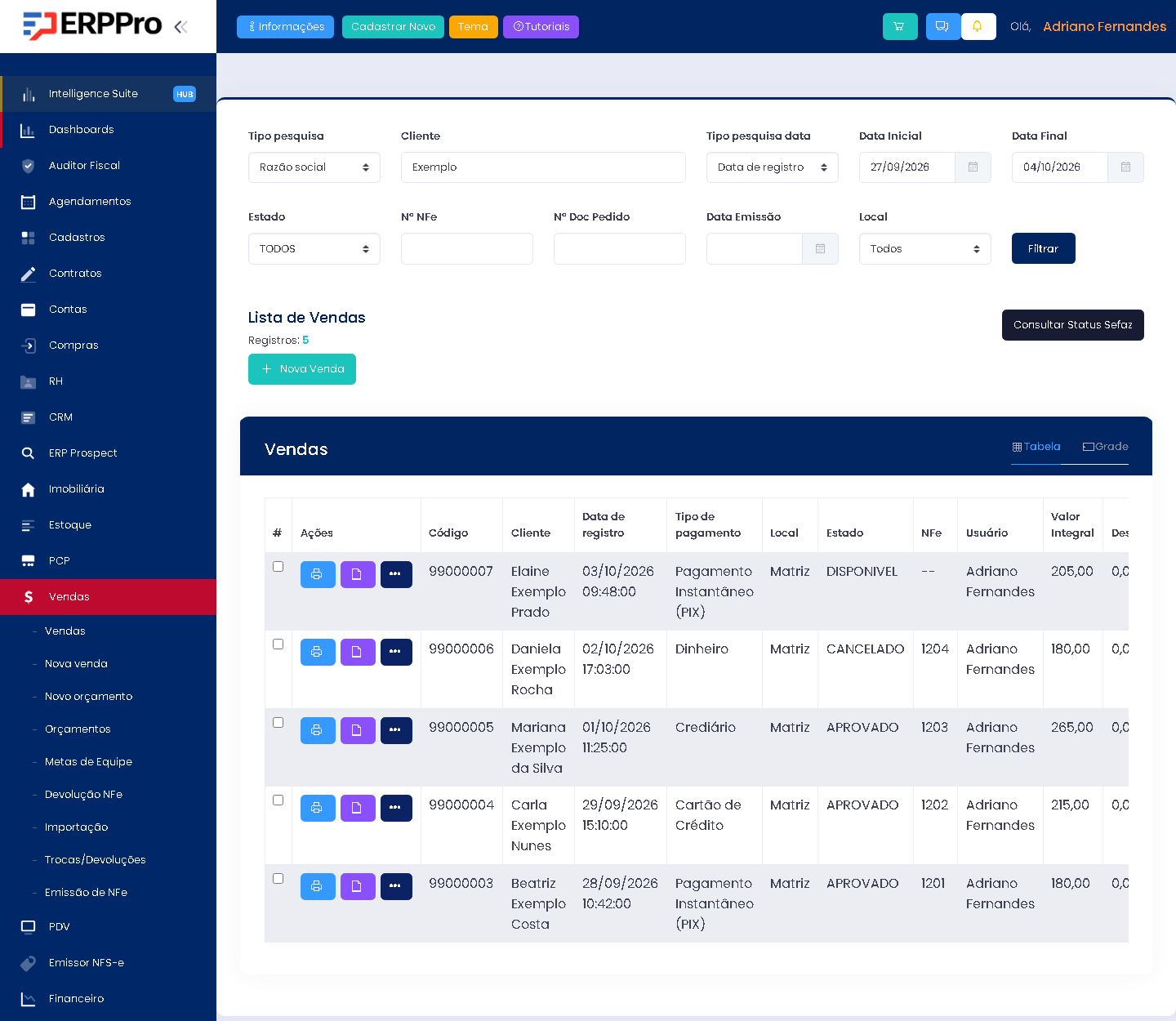This screenshot has height=1021, width=1176.
Task: Open the Local dropdown showing Todos
Action: tap(925, 248)
